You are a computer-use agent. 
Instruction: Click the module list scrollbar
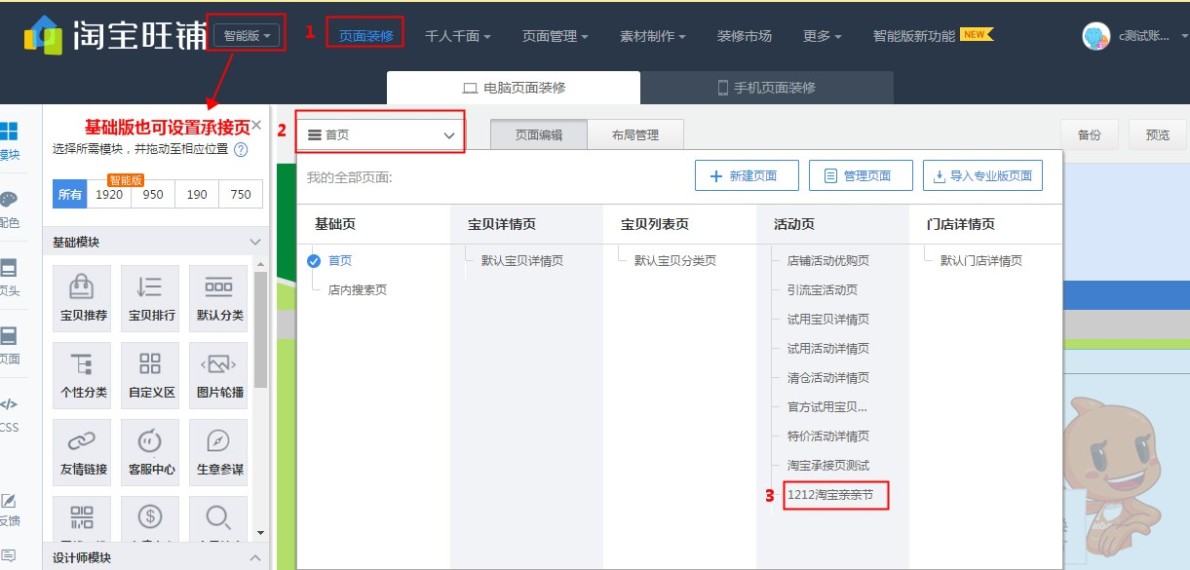click(x=261, y=329)
